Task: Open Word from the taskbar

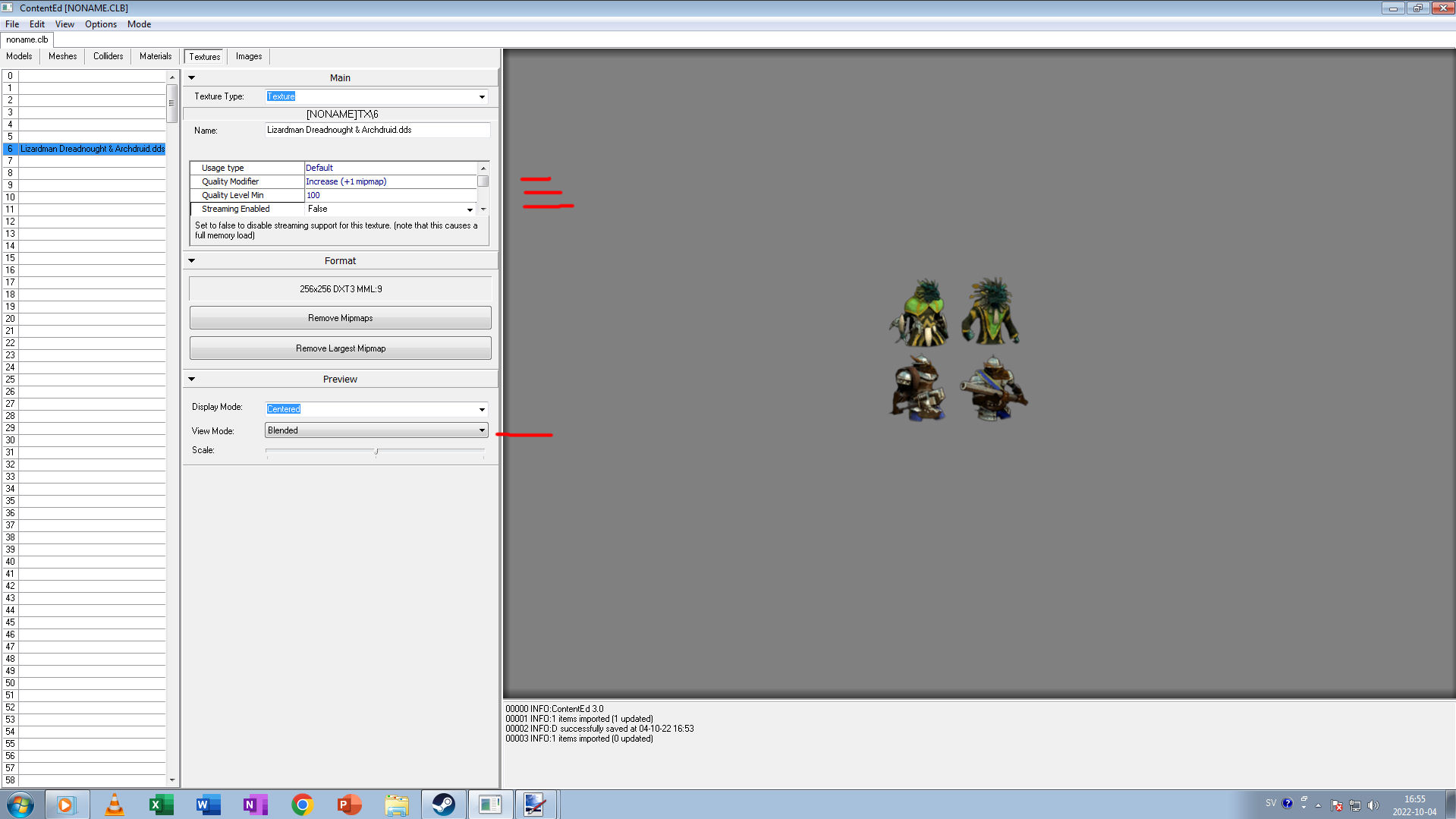Action: tap(208, 805)
